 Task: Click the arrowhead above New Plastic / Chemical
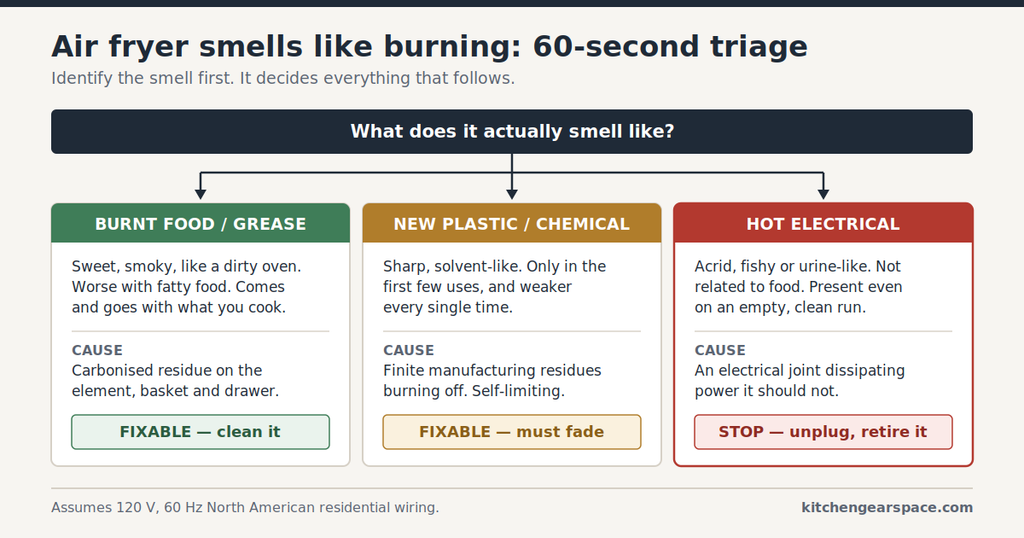coord(512,194)
